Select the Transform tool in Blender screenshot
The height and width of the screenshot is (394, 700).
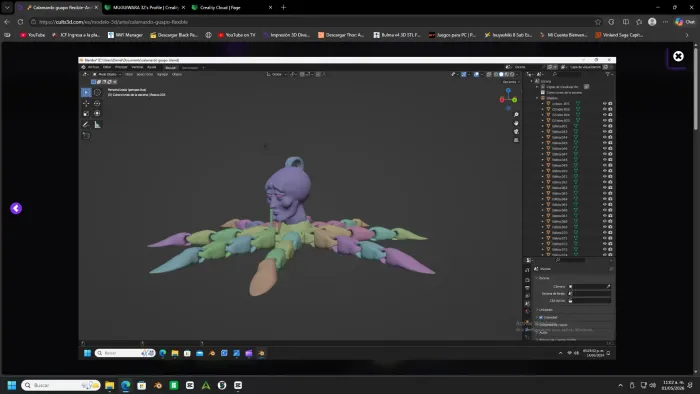point(97,114)
